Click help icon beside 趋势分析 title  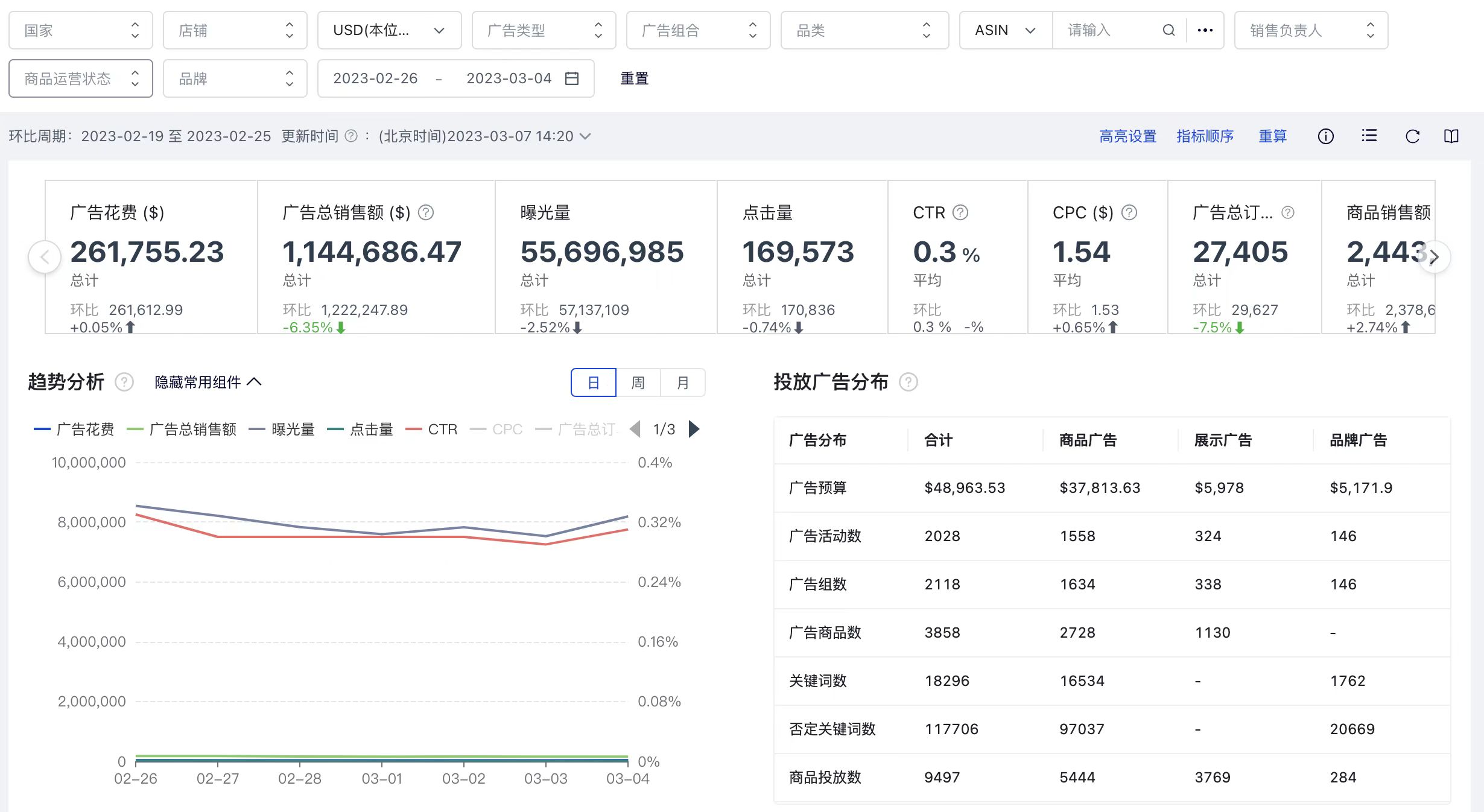coord(124,382)
